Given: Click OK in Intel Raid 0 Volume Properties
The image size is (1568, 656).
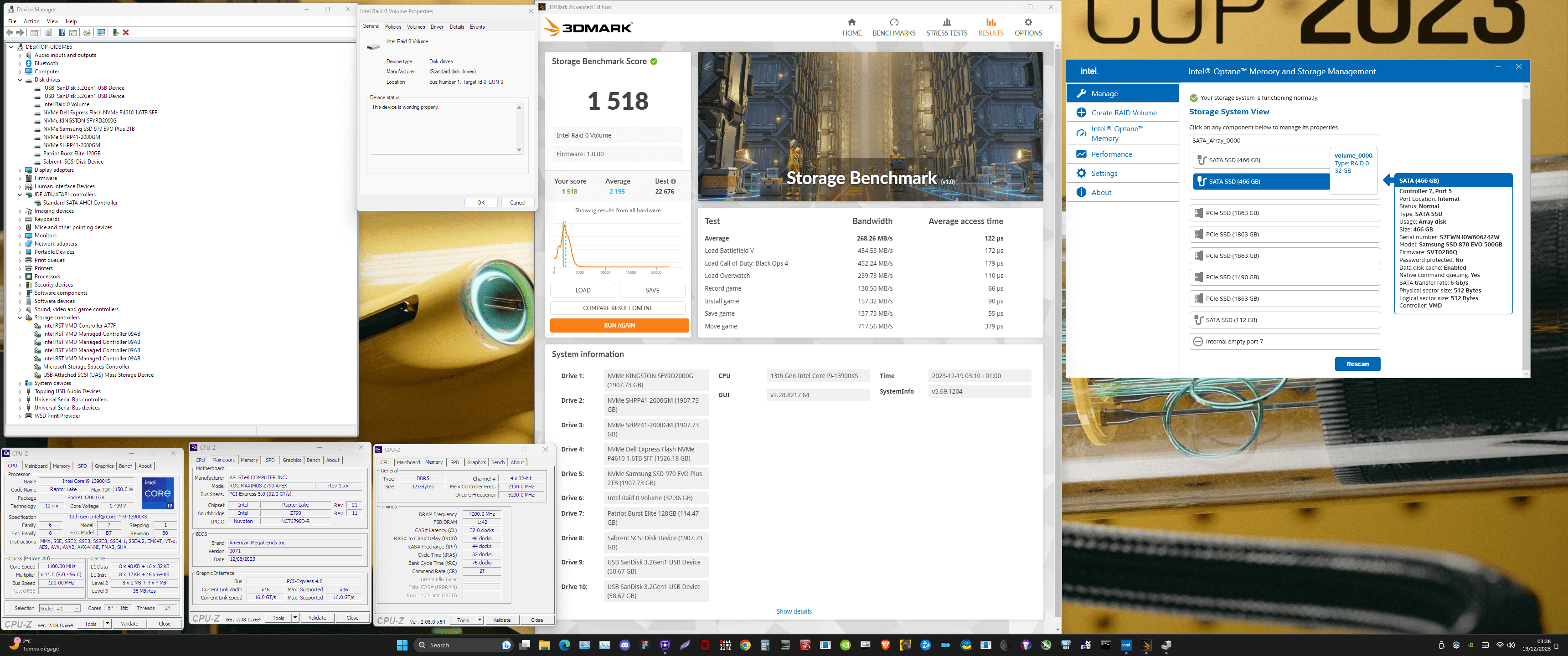Looking at the screenshot, I should (x=481, y=203).
